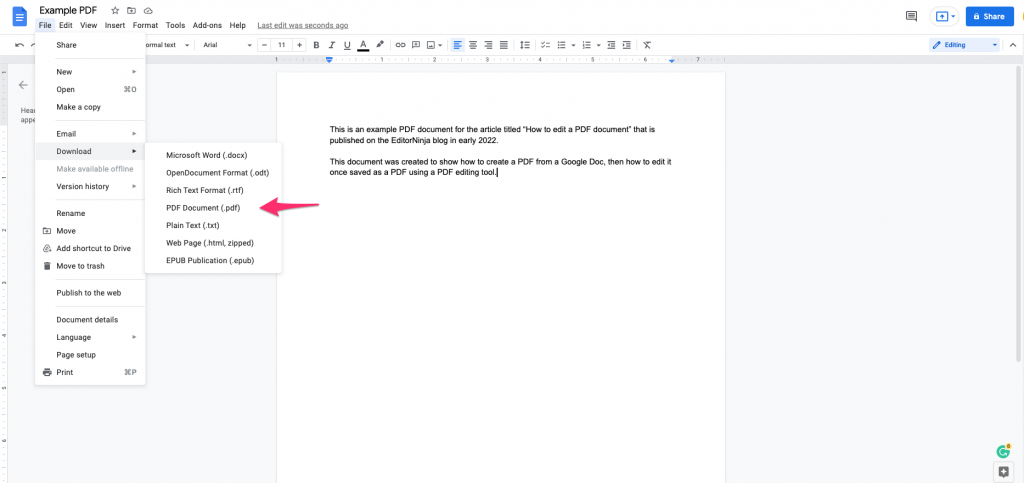1024x483 pixels.
Task: Open the Format menu
Action: tap(145, 25)
